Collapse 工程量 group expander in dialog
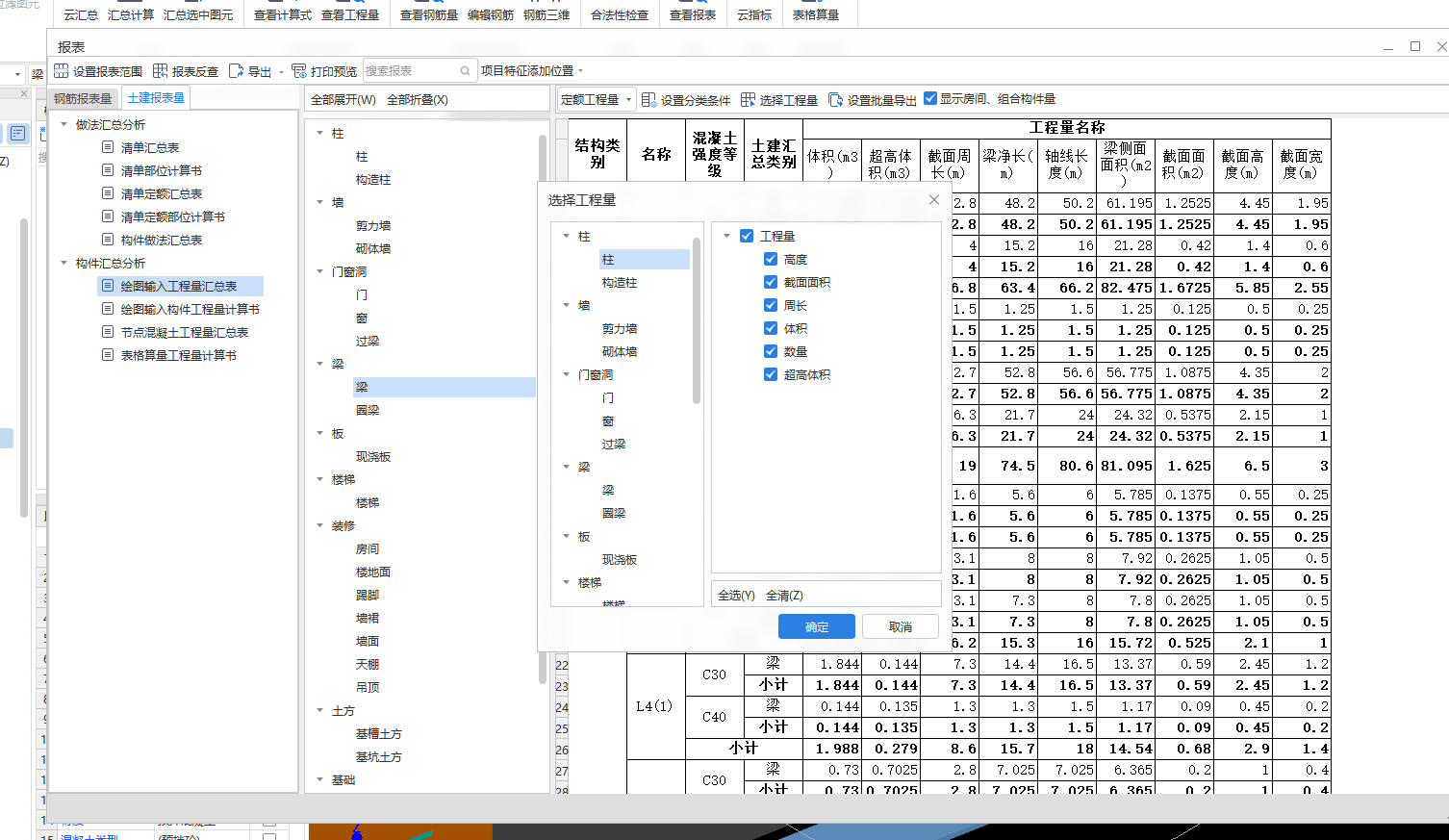The height and width of the screenshot is (840, 1449). (727, 236)
